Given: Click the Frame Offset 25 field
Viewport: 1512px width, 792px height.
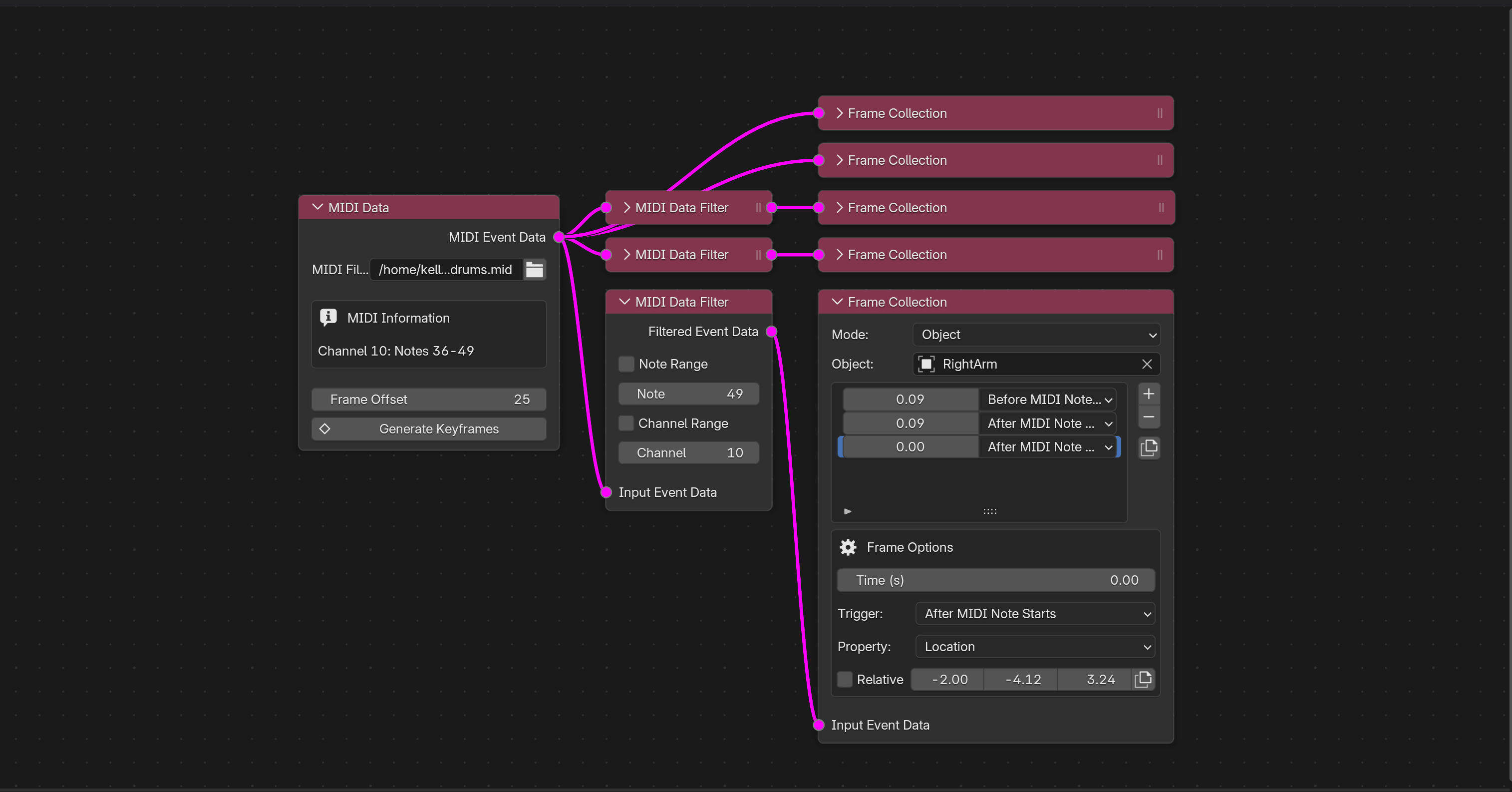Looking at the screenshot, I should 428,399.
